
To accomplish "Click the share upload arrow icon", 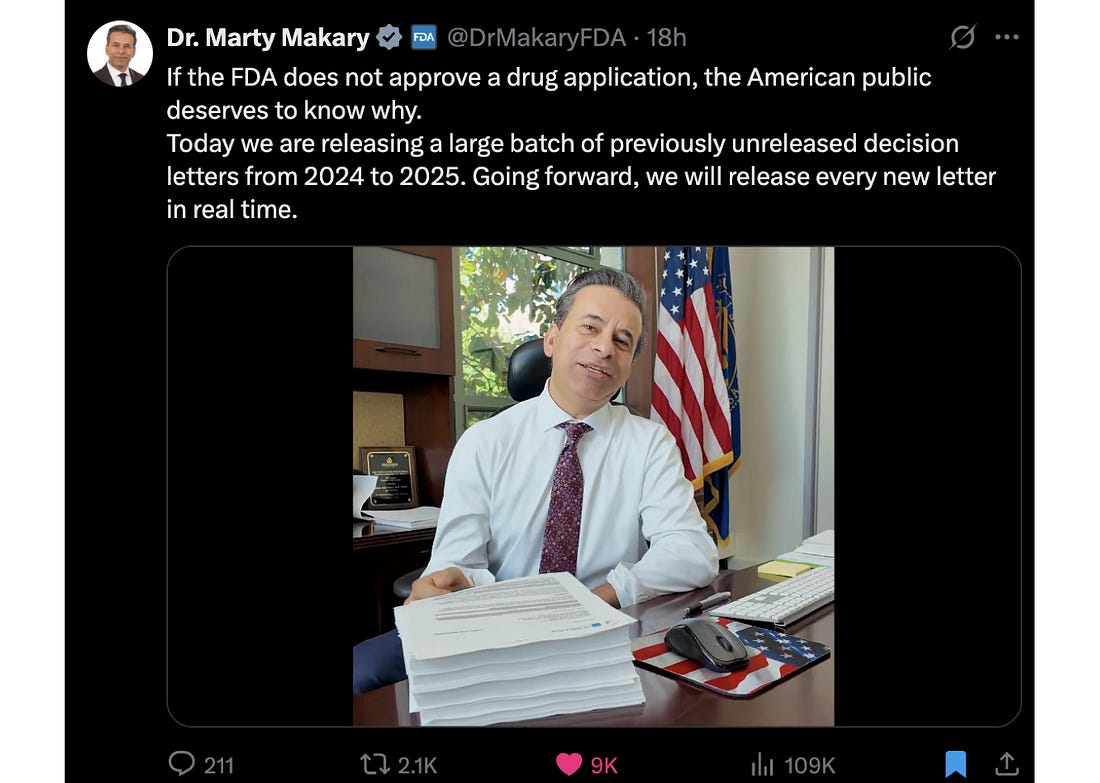I will (x=1006, y=764).
